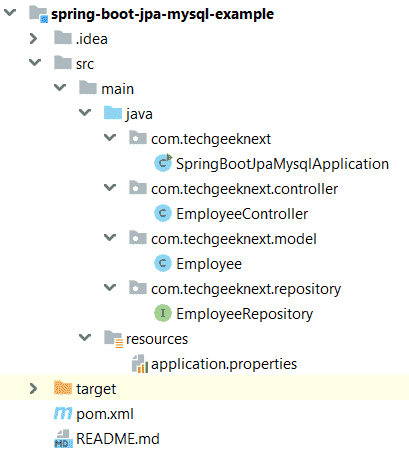Collapse the spring-boot-jpa-mysql-example project root

click(10, 12)
